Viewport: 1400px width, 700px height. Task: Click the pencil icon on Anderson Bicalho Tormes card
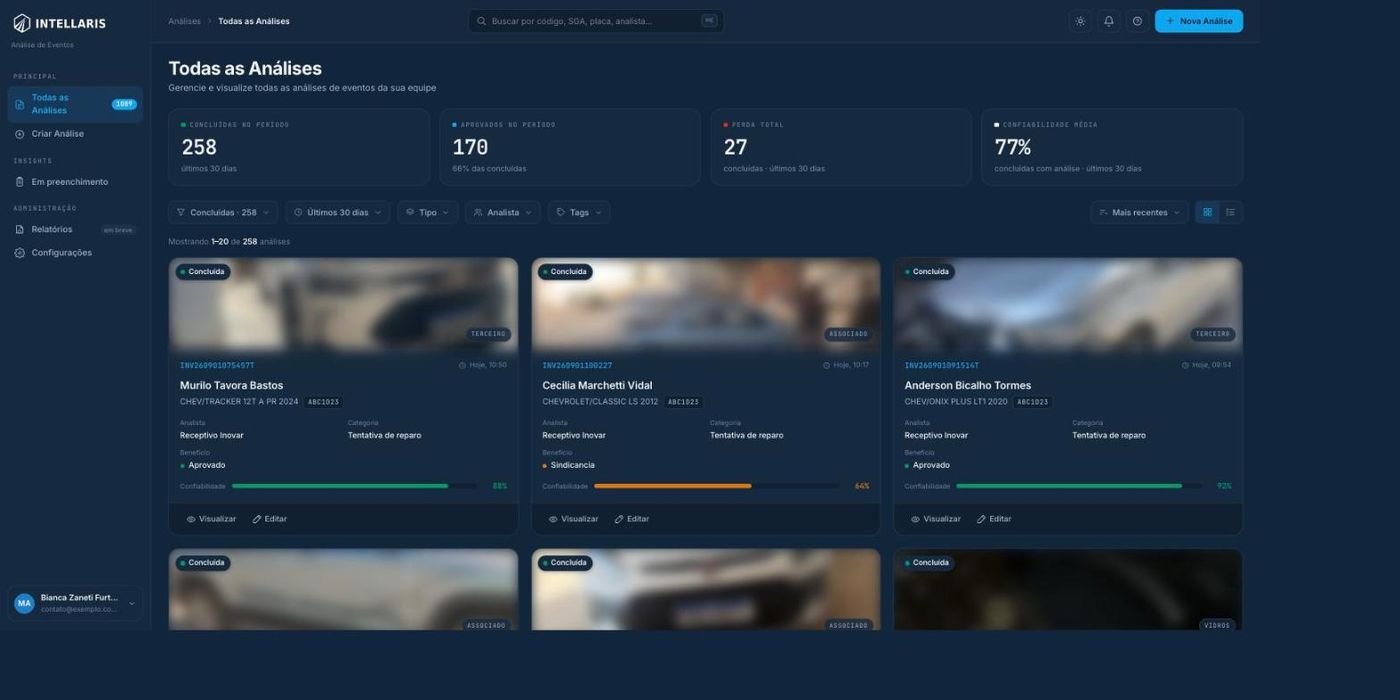click(981, 519)
